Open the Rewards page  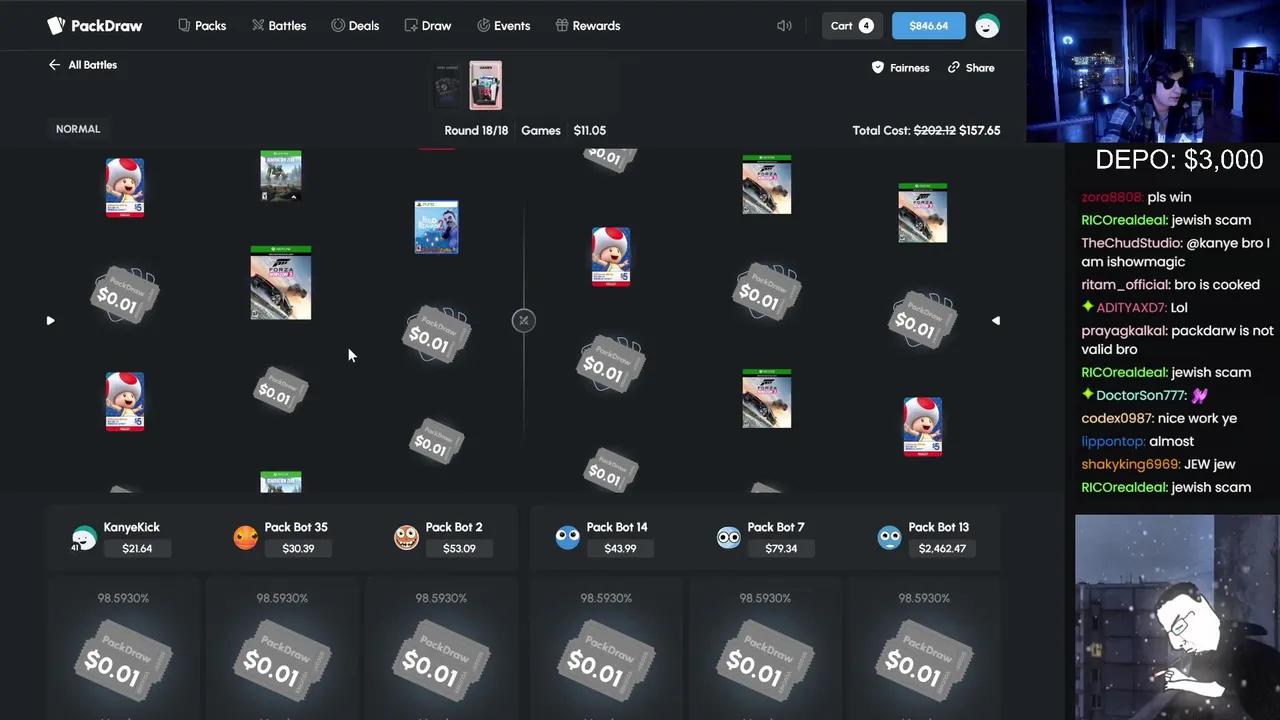pos(587,26)
